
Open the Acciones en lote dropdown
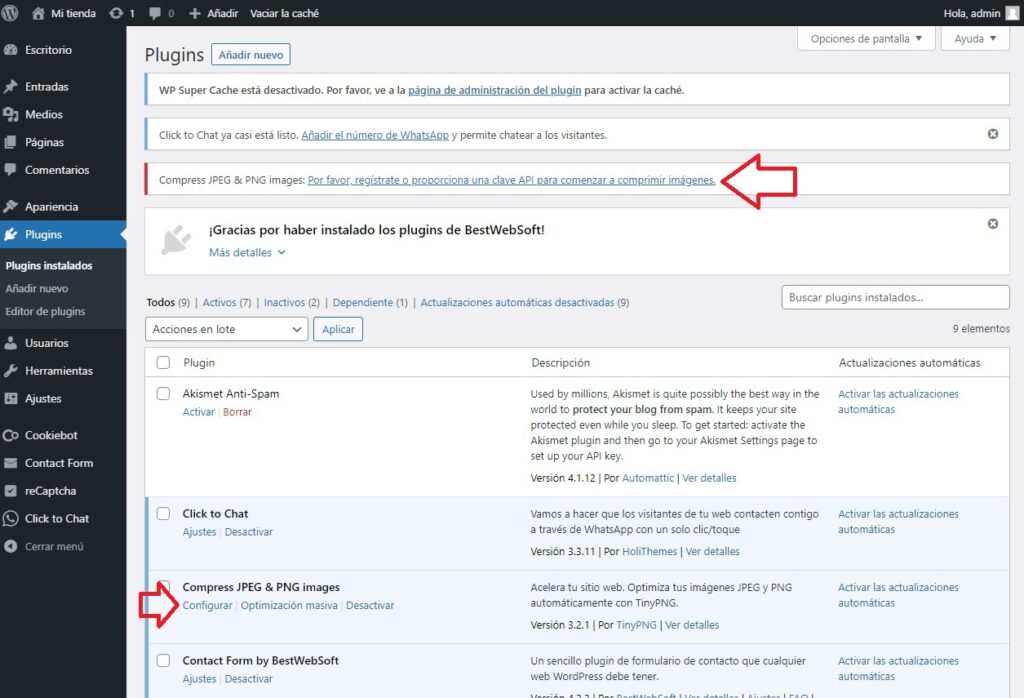(x=227, y=329)
